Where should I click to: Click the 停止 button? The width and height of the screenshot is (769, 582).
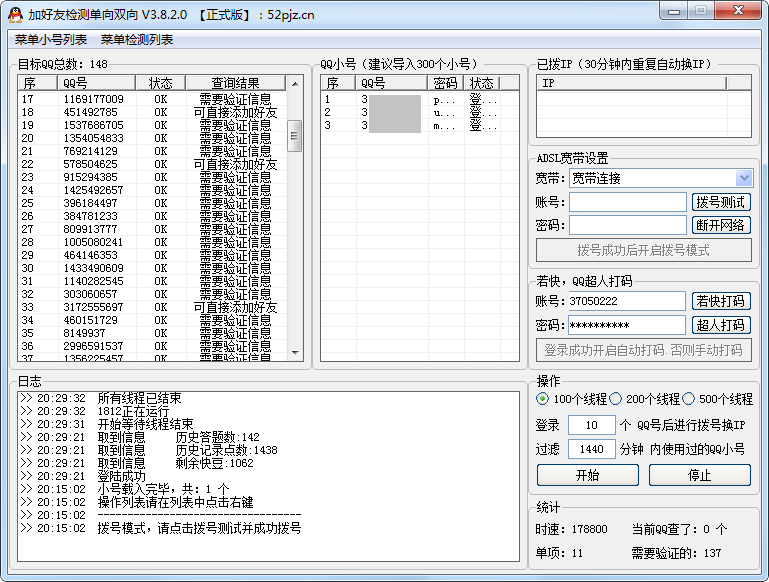pyautogui.click(x=700, y=475)
